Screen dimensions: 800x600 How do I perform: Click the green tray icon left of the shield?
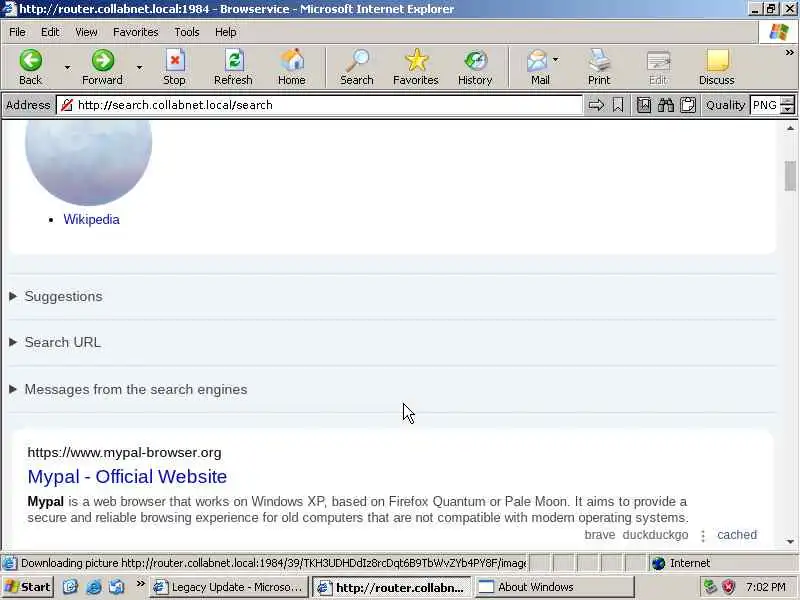point(710,587)
